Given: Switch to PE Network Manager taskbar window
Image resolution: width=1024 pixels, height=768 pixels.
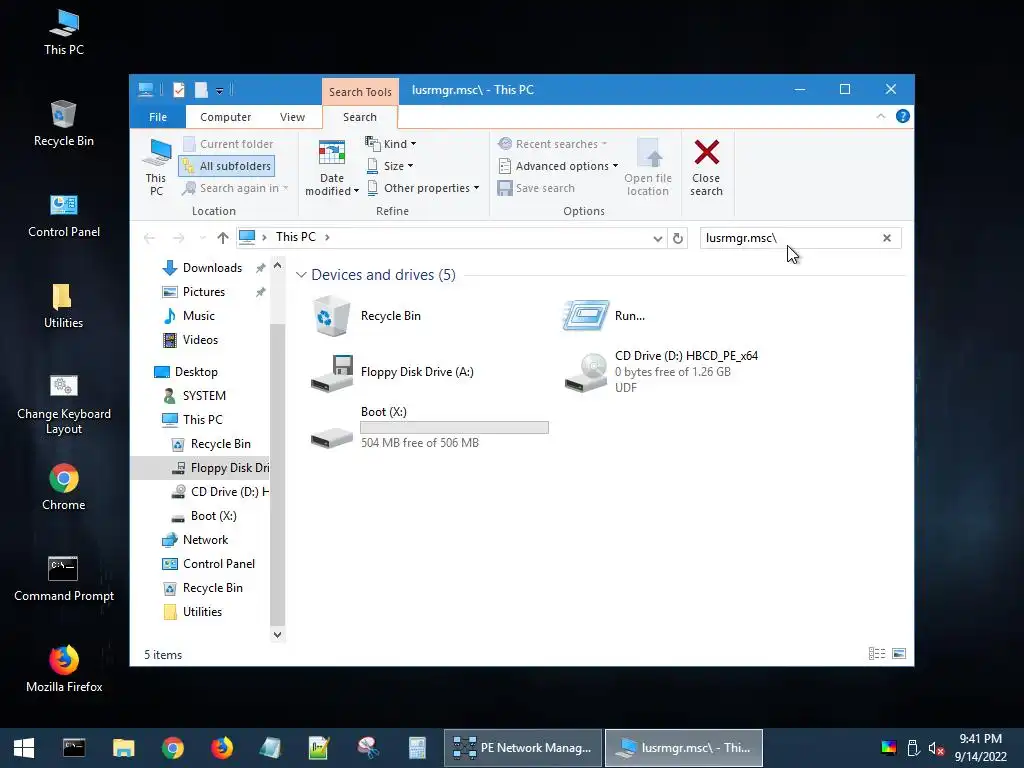Looking at the screenshot, I should (523, 748).
